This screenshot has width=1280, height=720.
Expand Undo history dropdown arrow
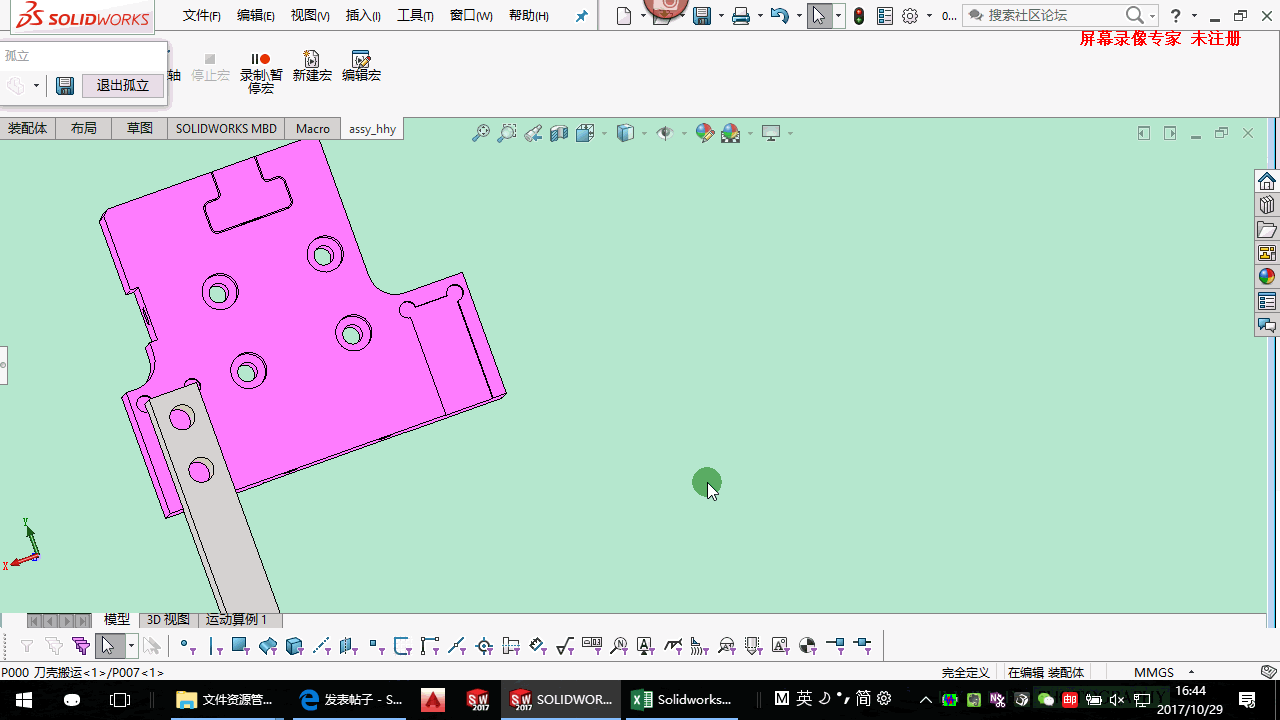(798, 16)
